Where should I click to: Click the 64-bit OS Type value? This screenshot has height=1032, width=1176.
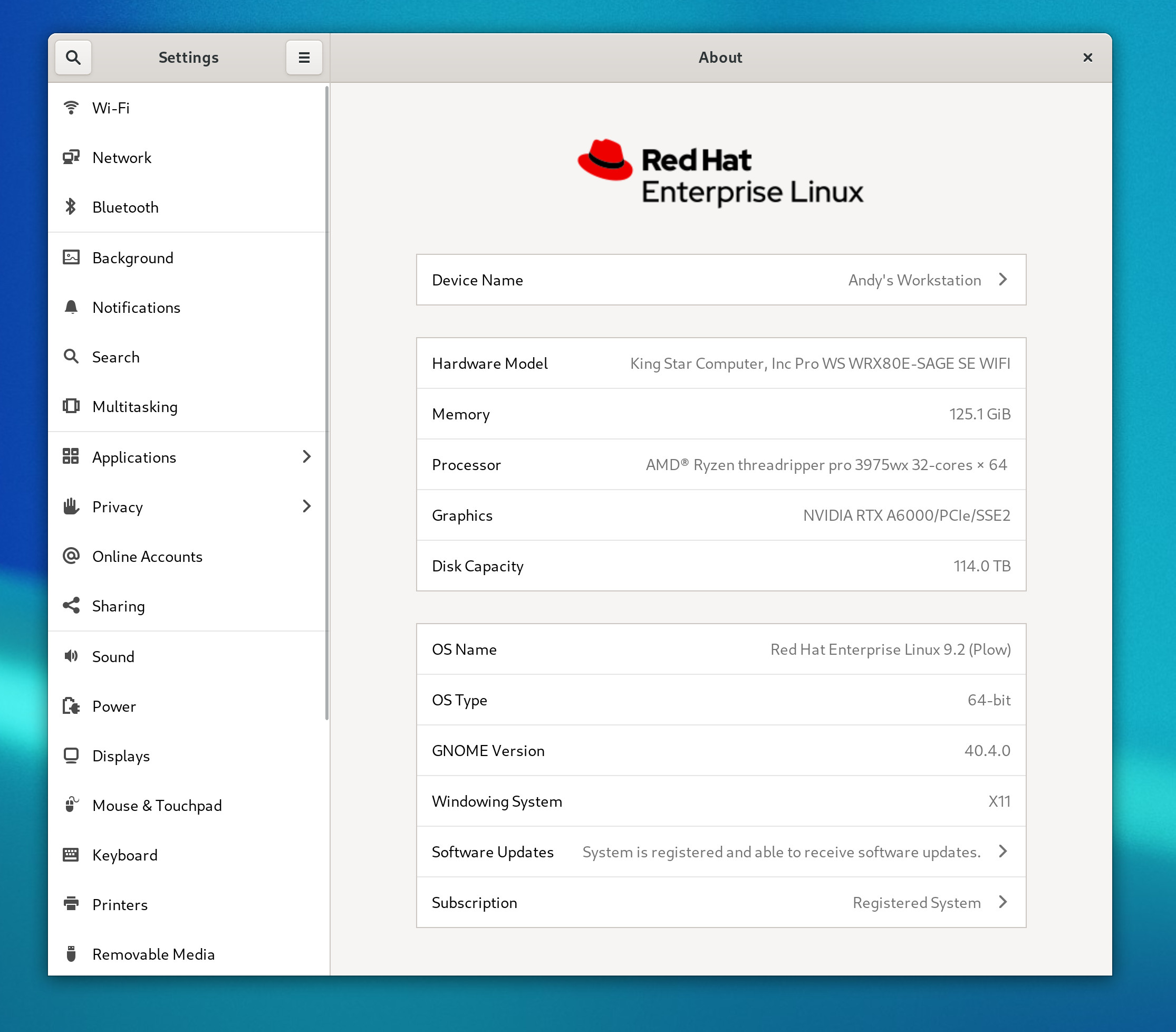989,700
